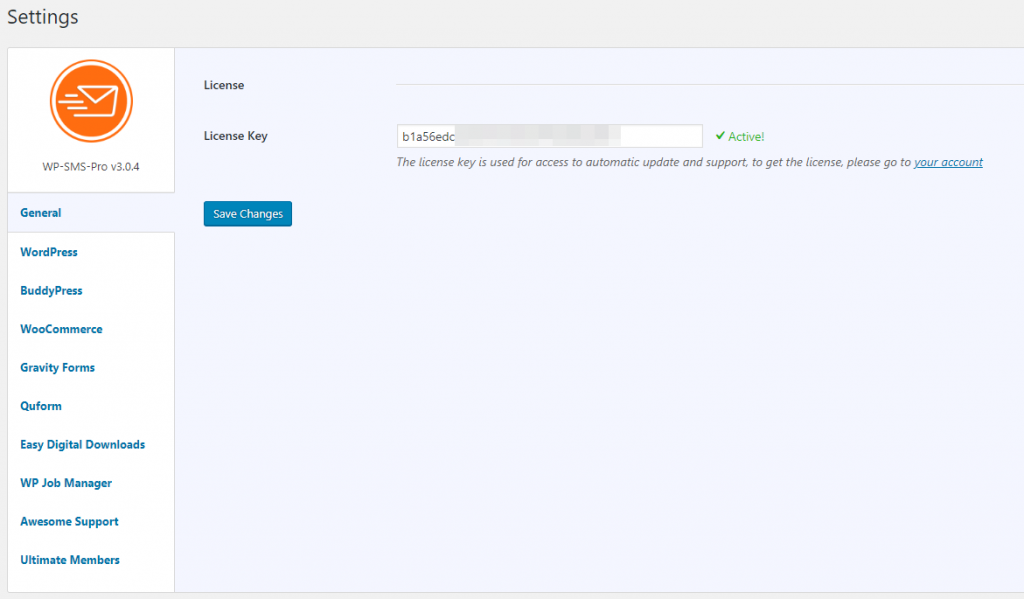
Task: Click the 'Active!' status text
Action: 746,137
